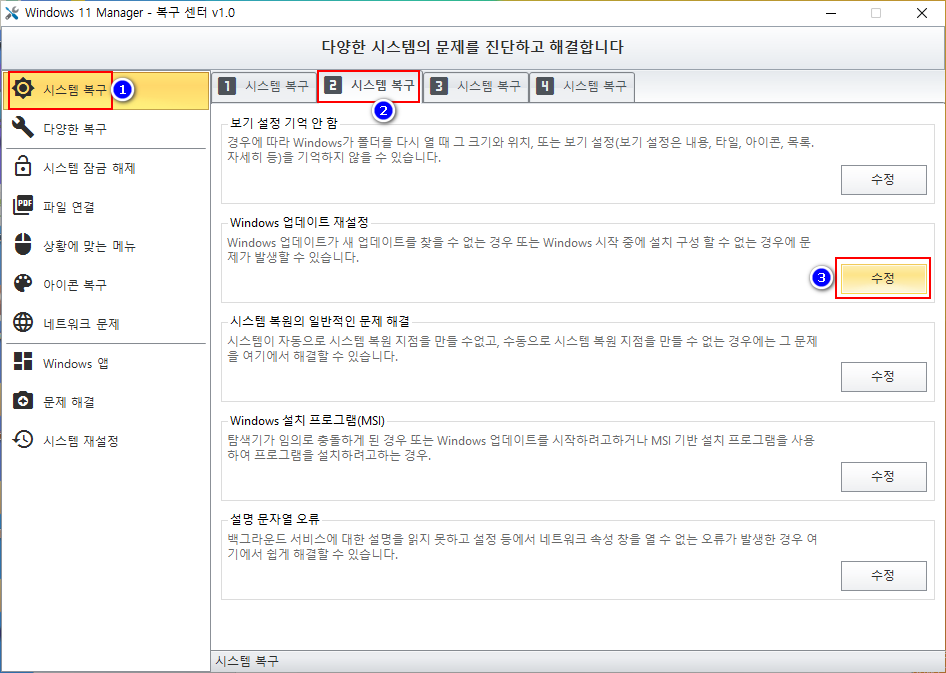The image size is (946, 673).
Task: Click the padlock icon for 시스템 잠금 해제
Action: [23, 166]
